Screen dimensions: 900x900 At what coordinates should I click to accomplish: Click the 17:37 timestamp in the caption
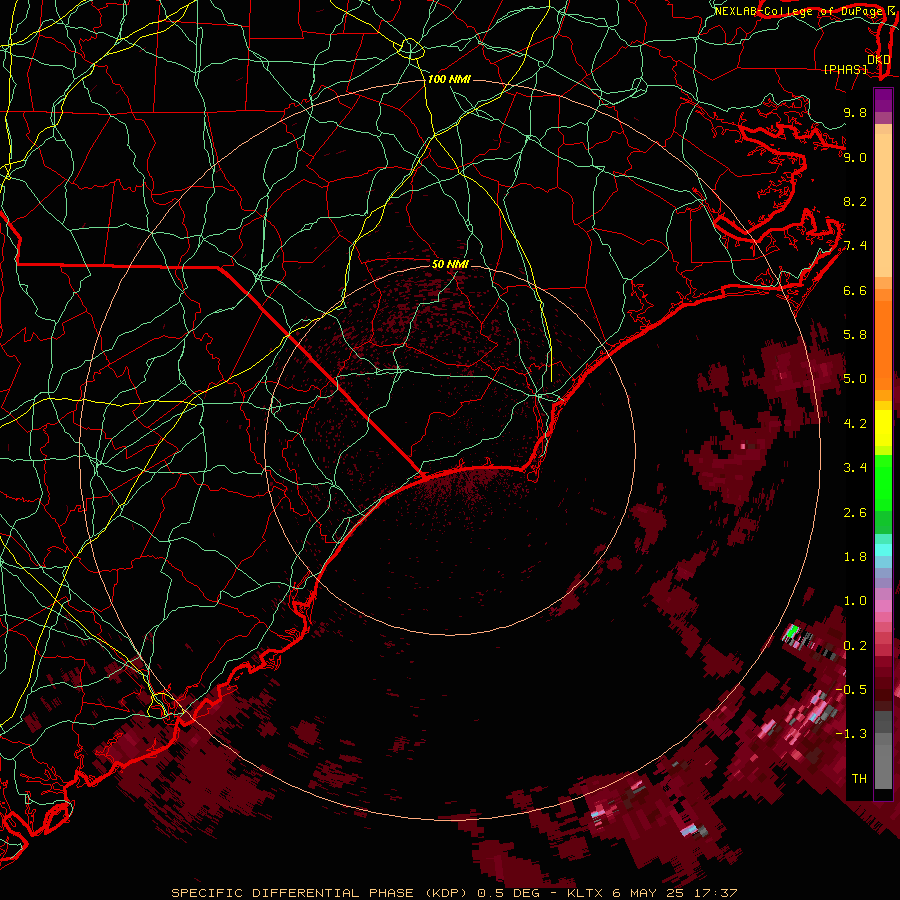pyautogui.click(x=715, y=893)
